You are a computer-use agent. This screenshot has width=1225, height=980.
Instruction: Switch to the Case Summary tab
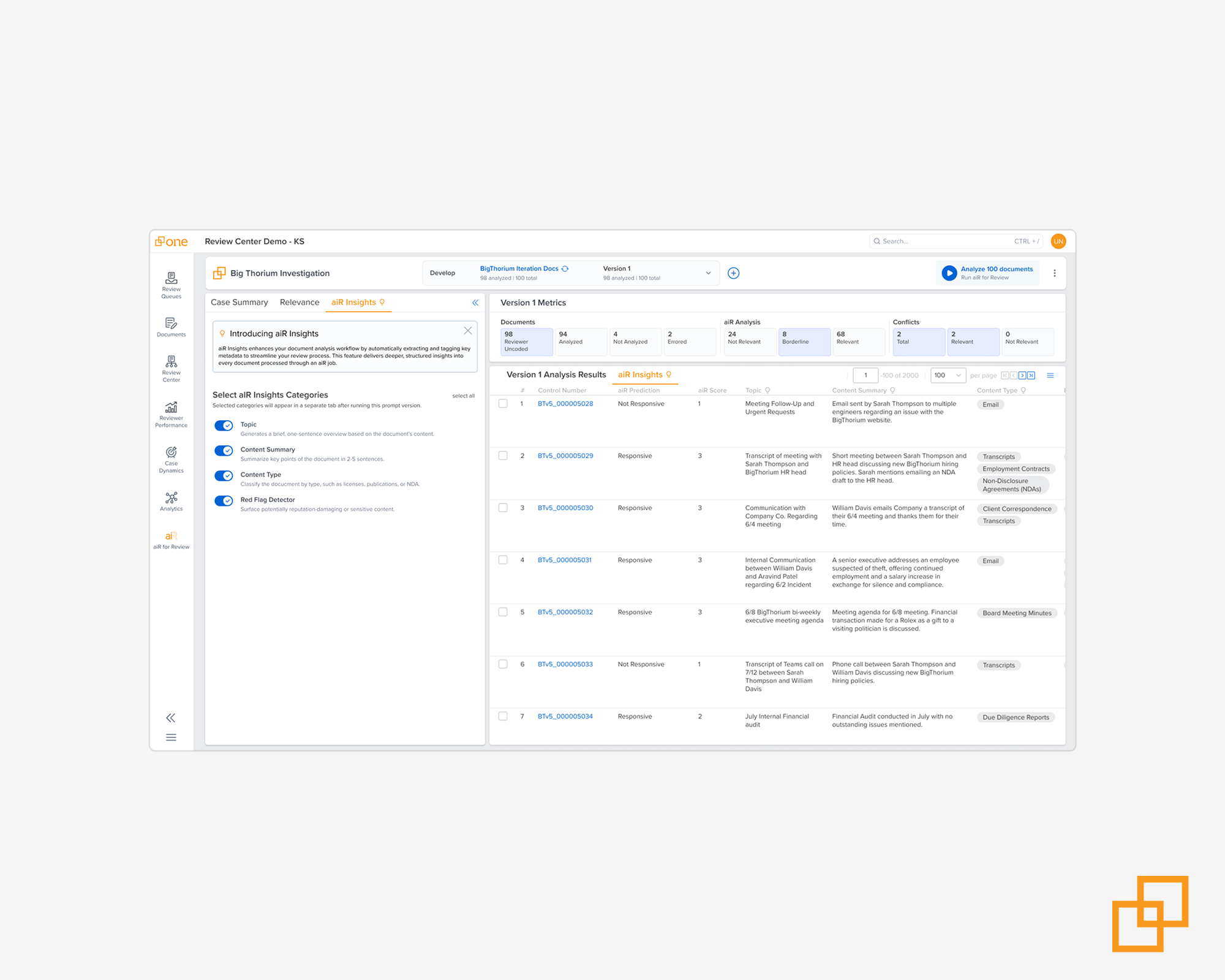click(239, 303)
